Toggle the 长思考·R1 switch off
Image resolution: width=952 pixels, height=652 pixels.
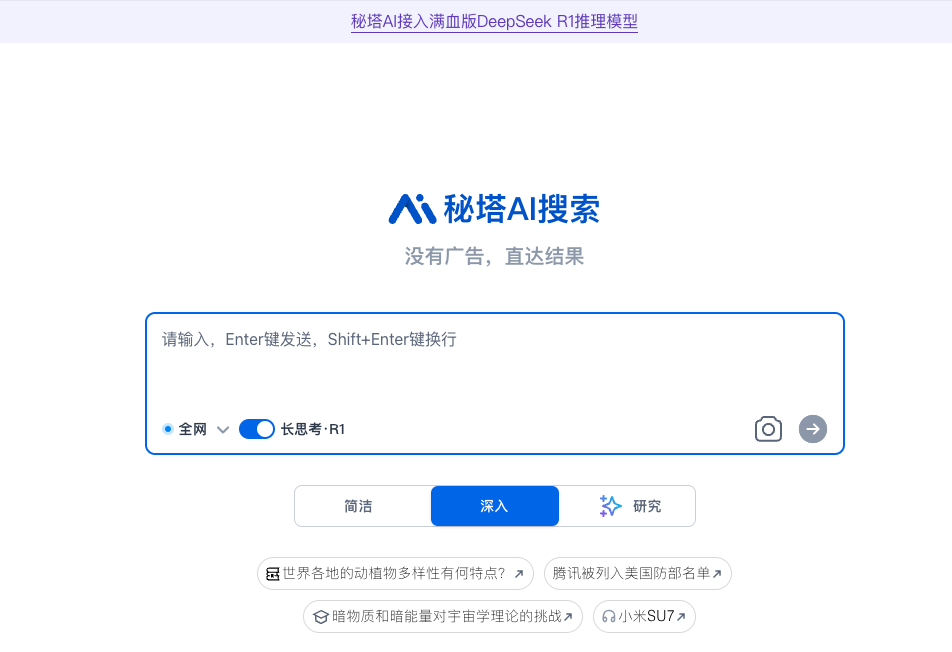click(x=256, y=429)
